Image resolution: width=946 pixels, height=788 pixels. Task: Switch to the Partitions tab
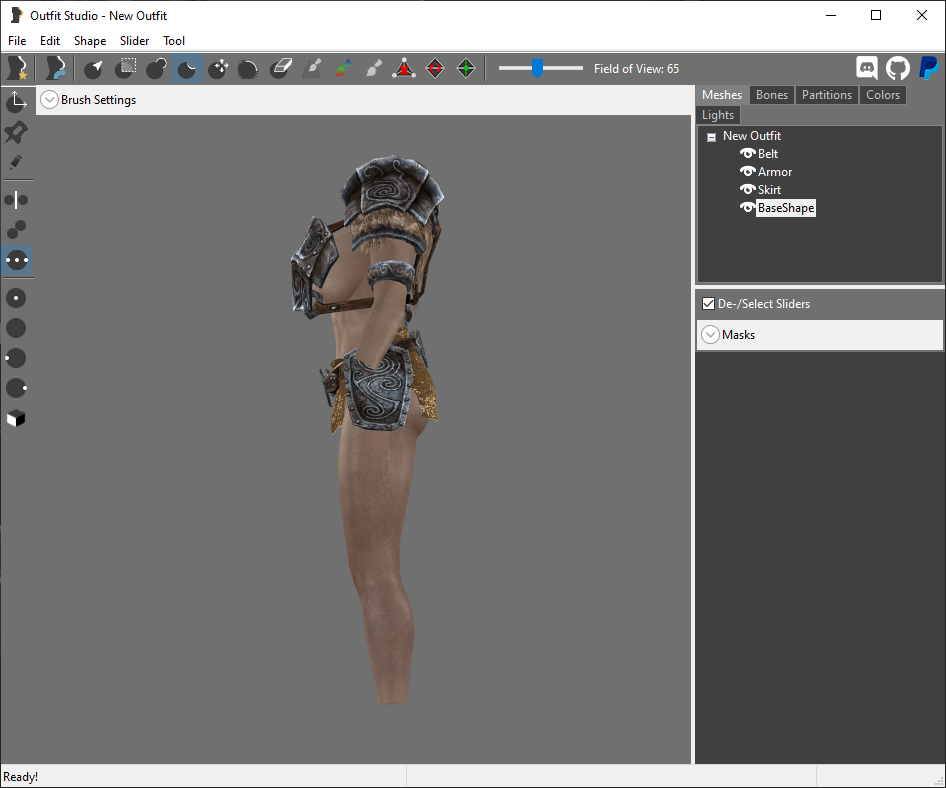[x=827, y=95]
